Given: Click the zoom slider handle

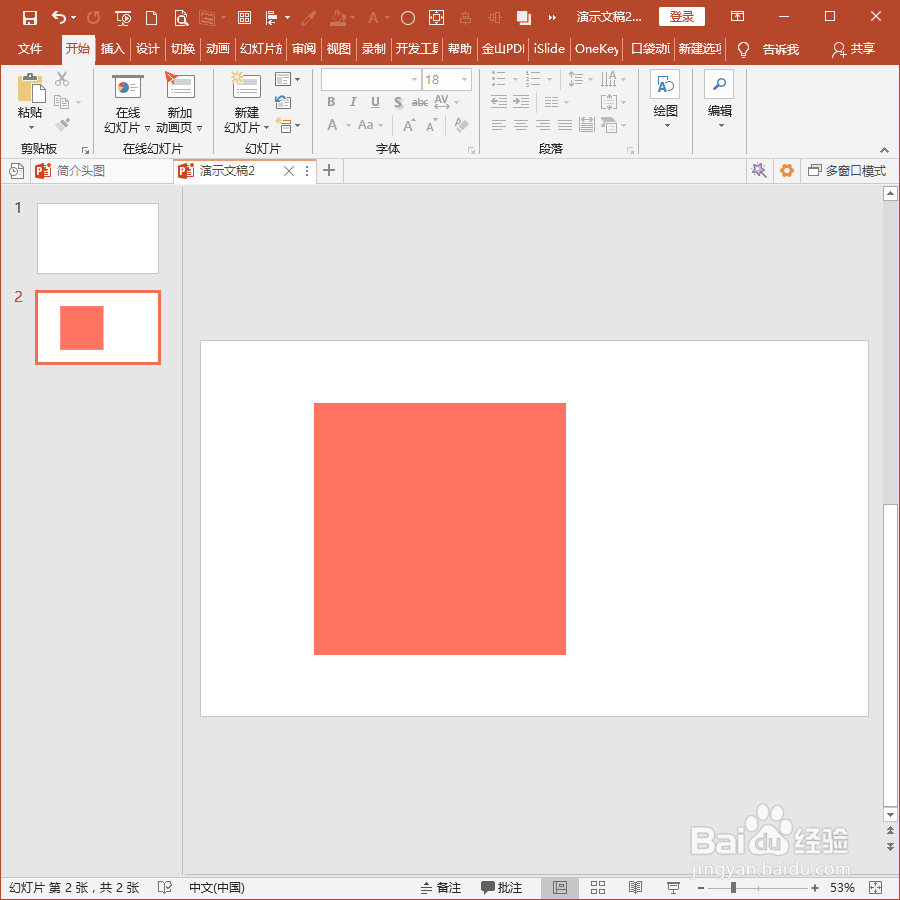Looking at the screenshot, I should click(733, 888).
